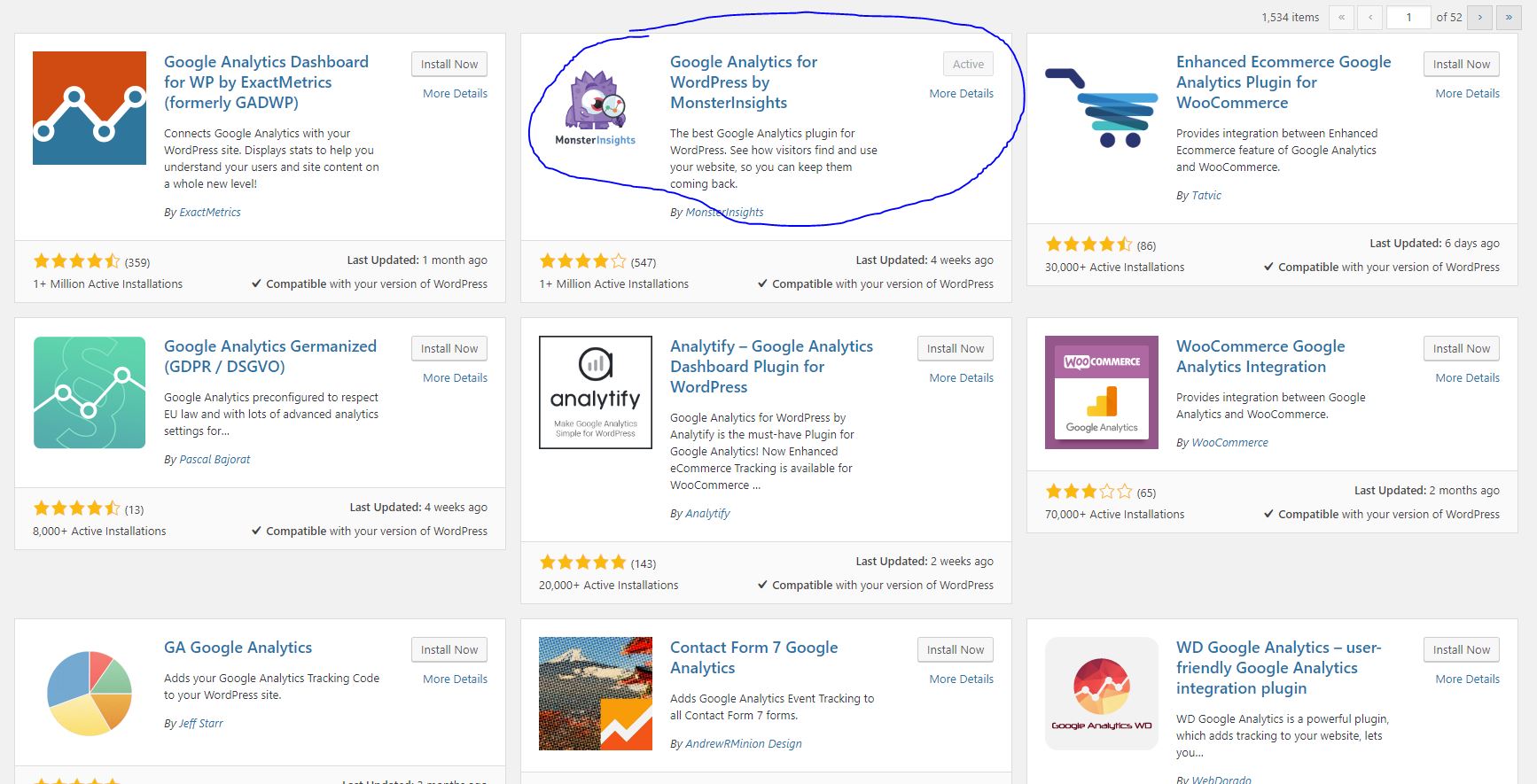The image size is (1537, 784).
Task: Click 'Last Updated: 6 days ago' text
Action: [x=1434, y=243]
